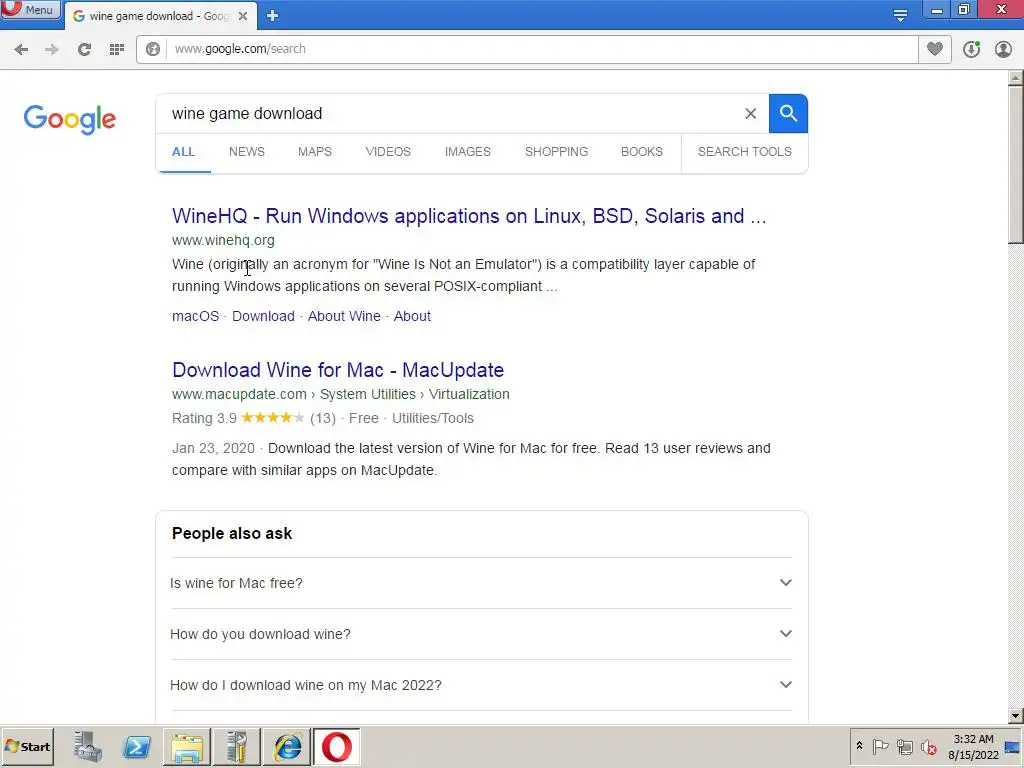Click the www.winehq.org URL text
Image resolution: width=1024 pixels, height=768 pixels.
[223, 240]
